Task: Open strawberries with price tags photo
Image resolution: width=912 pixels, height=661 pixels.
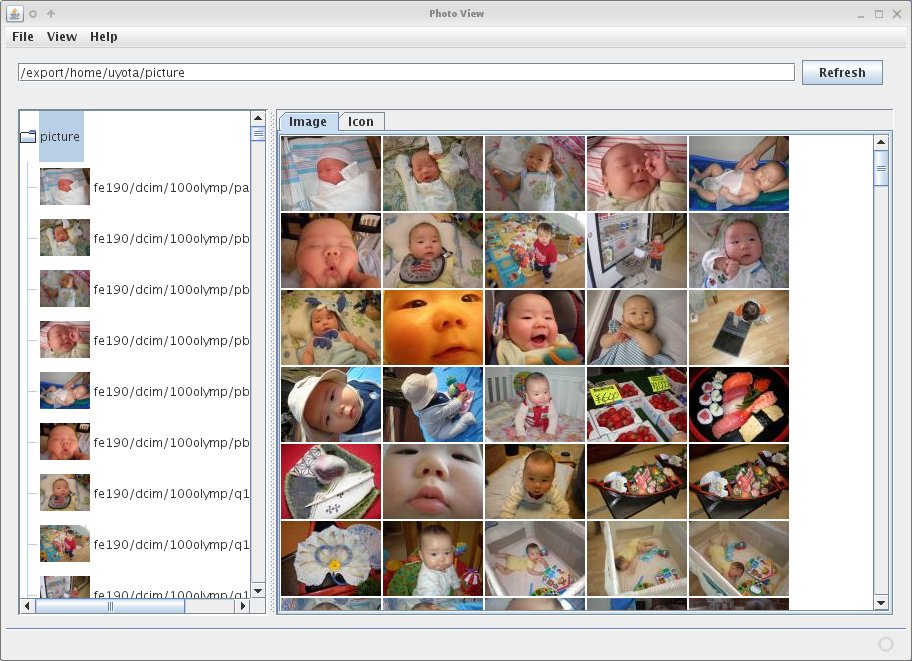Action: [x=637, y=404]
